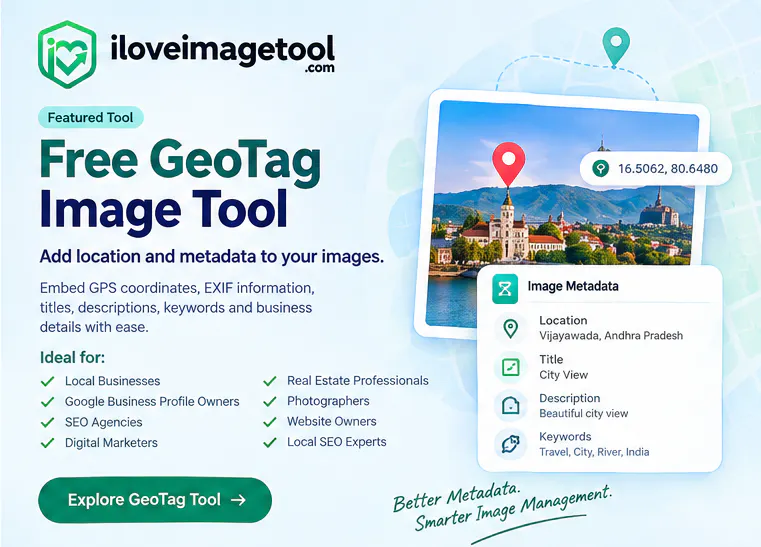Click the iloveimagetool.com brand name
Image resolution: width=761 pixels, height=547 pixels.
point(223,52)
